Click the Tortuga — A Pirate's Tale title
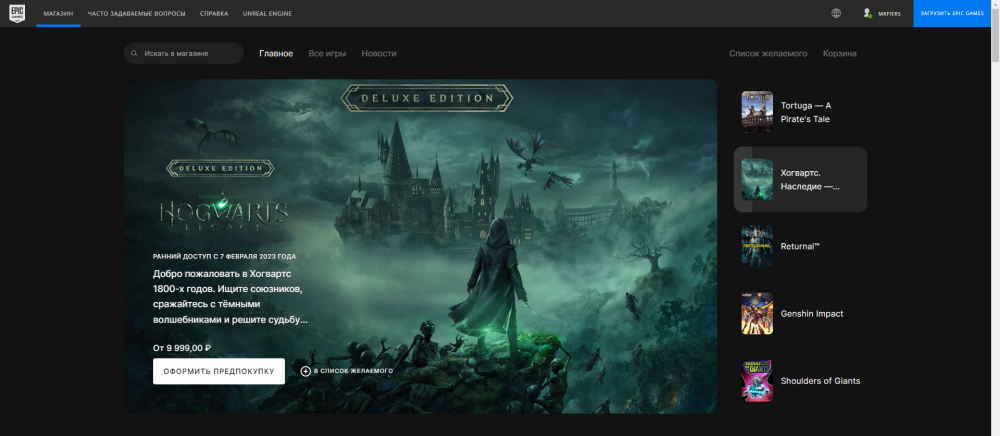Viewport: 1000px width, 436px height. click(807, 112)
